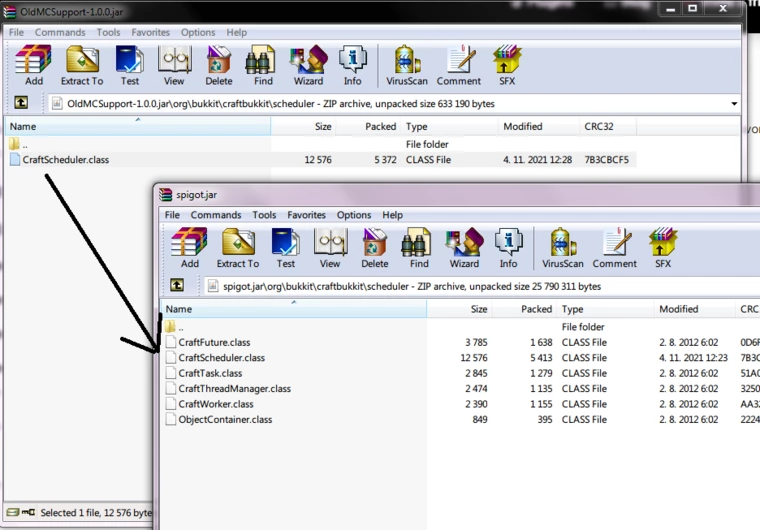Open File menu in spigot.jar window

172,215
